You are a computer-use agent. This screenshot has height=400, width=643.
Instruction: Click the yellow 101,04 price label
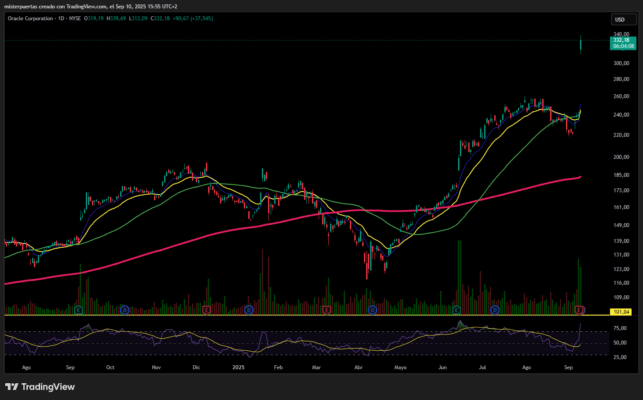tap(621, 312)
